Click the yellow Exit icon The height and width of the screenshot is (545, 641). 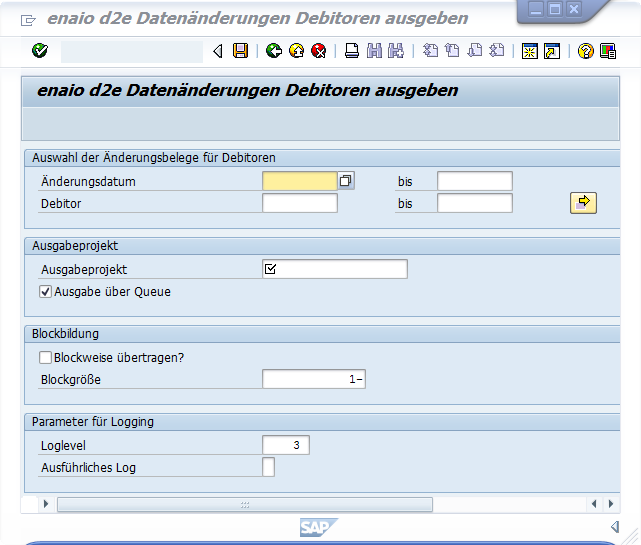click(296, 51)
